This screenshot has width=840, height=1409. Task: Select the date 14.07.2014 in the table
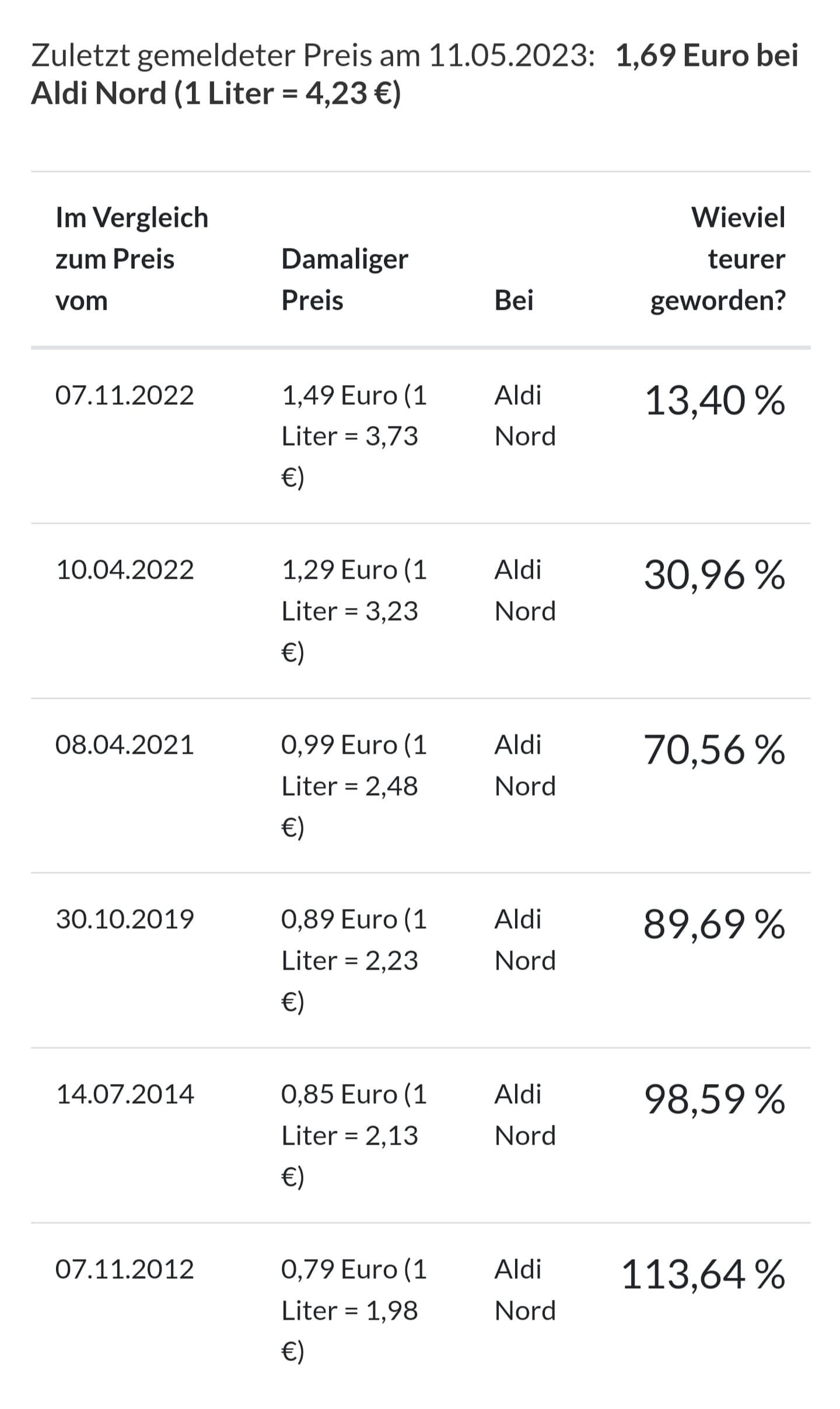pyautogui.click(x=125, y=1095)
